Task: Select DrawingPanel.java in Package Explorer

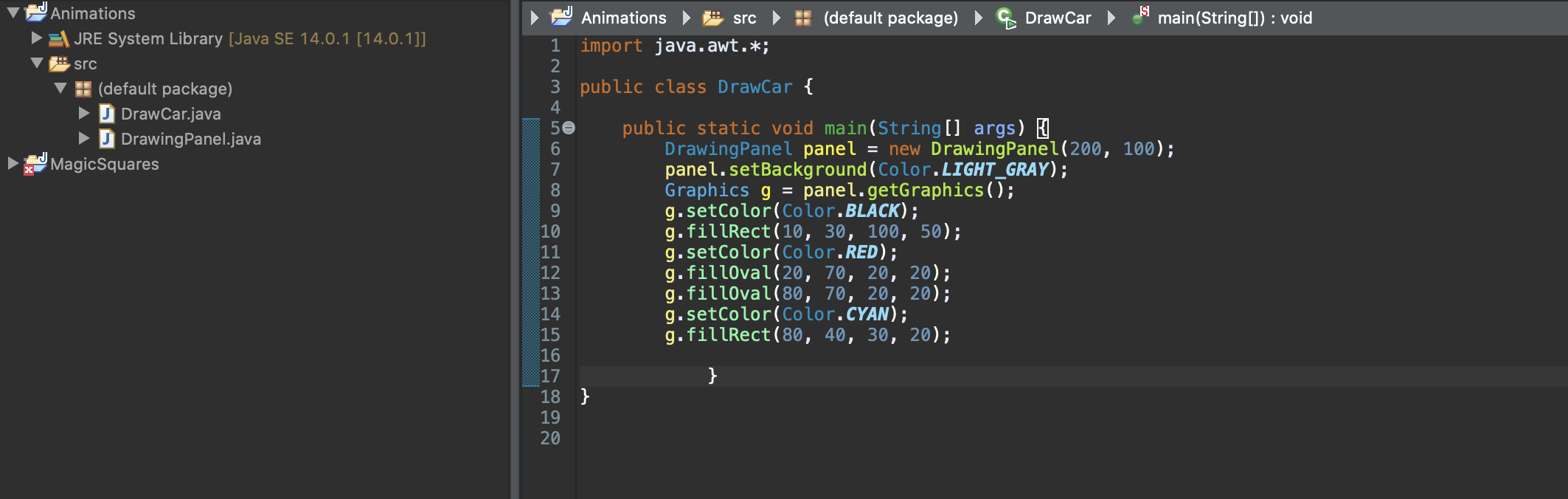Action: [x=191, y=139]
